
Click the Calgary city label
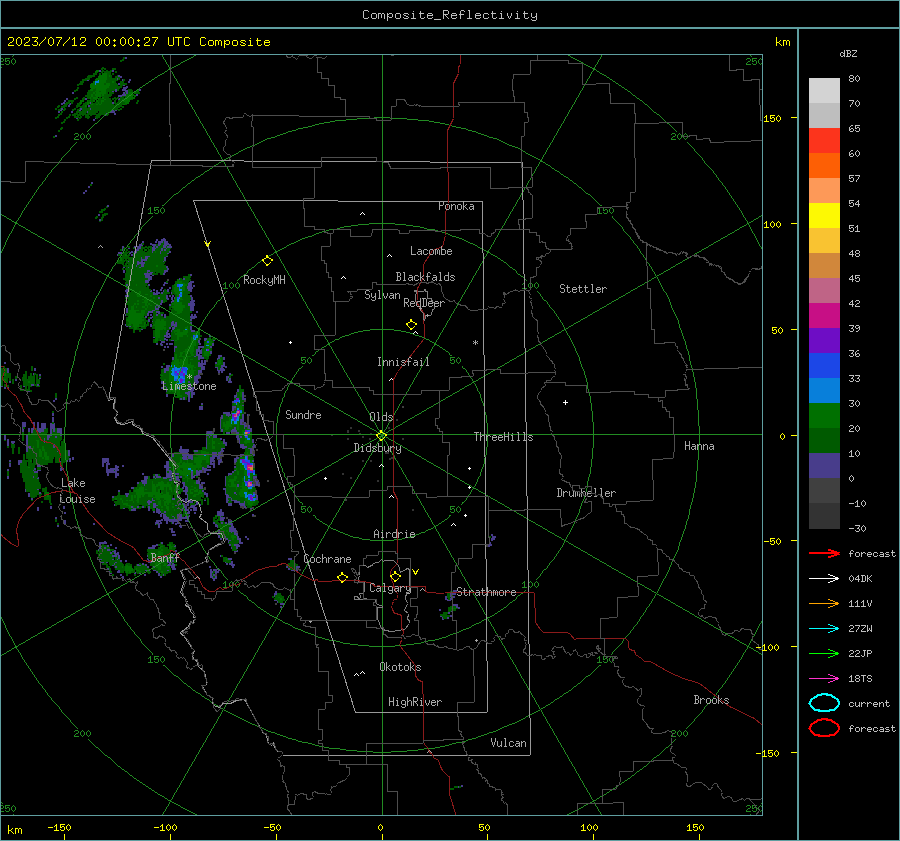pos(390,588)
